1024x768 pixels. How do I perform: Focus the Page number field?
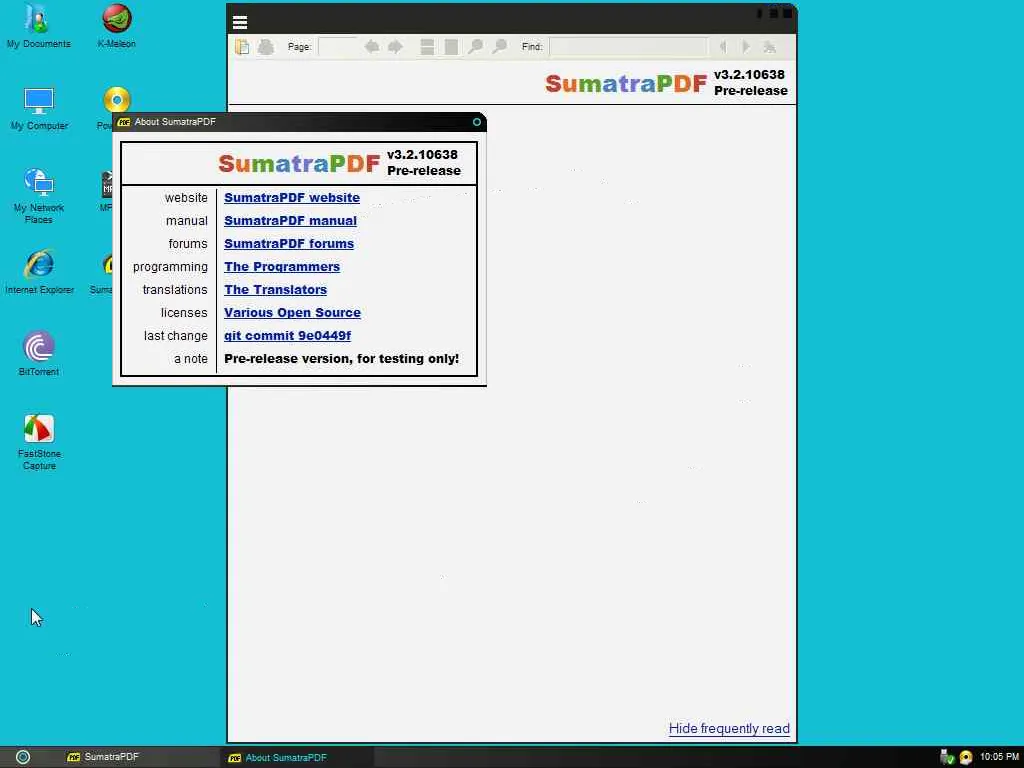[x=338, y=47]
